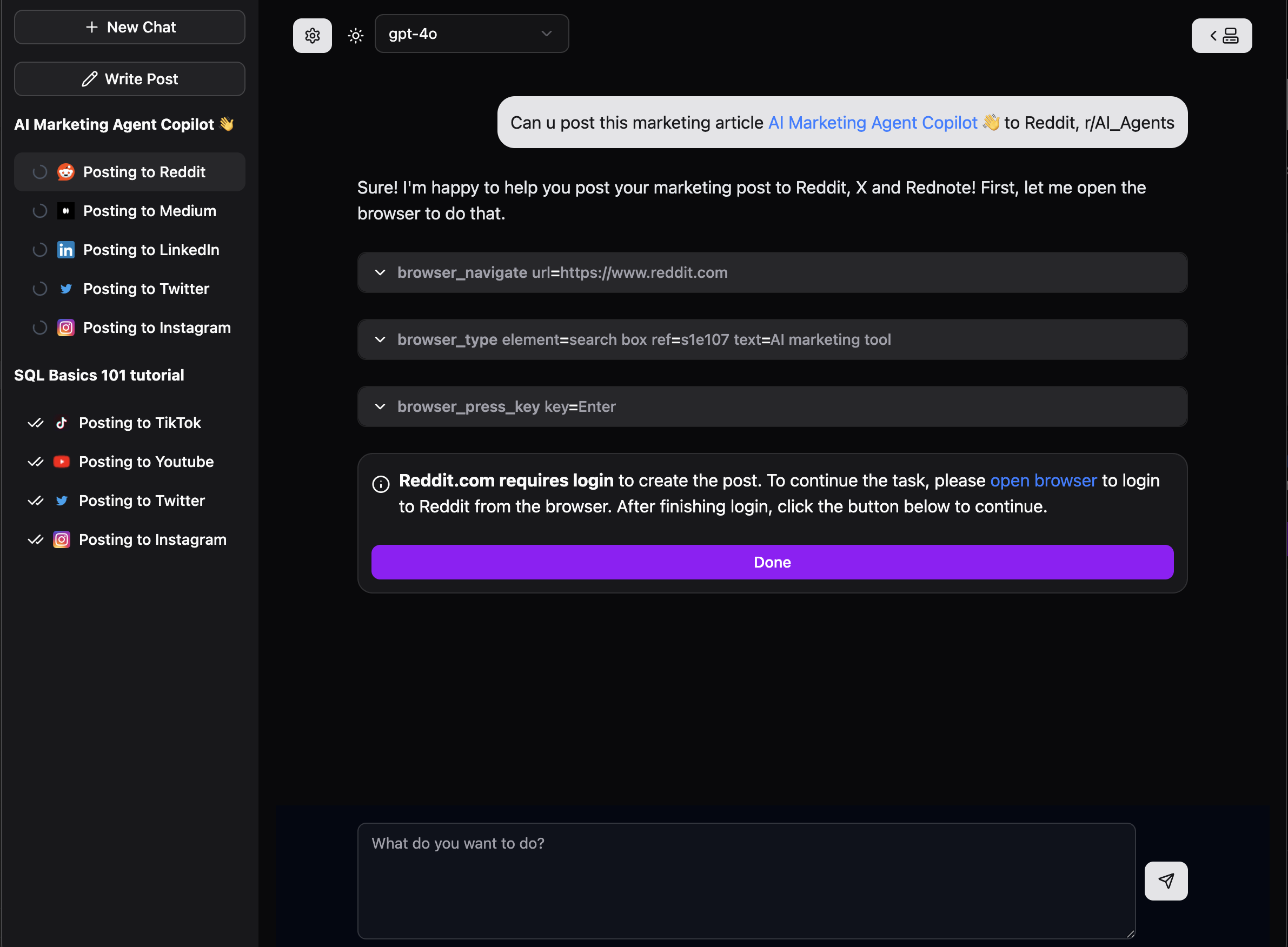Screen dimensions: 1288x947
Task: Open settings with the gear icon
Action: pos(312,36)
